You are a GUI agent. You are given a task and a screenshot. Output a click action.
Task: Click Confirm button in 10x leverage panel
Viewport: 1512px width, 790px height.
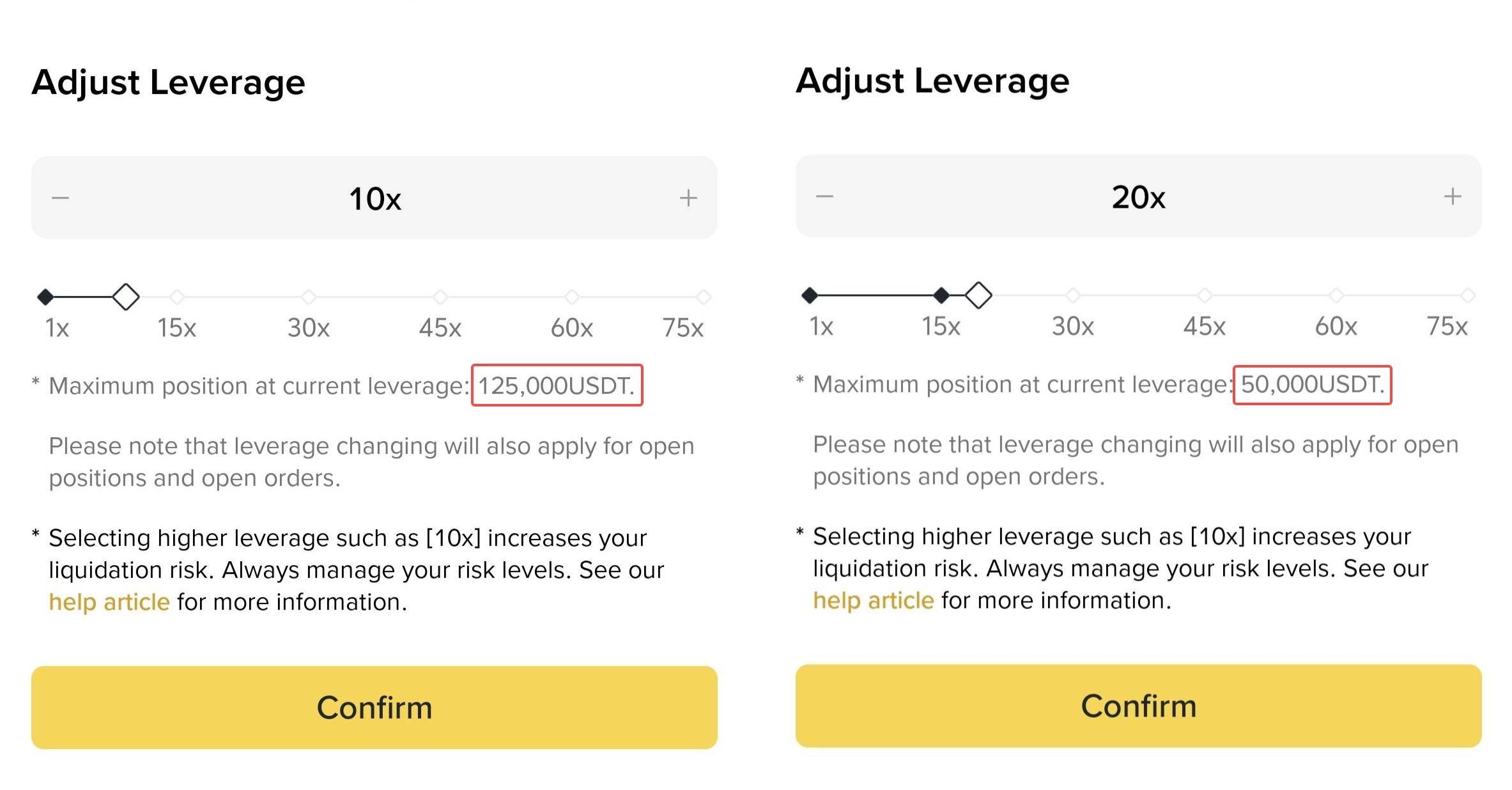coord(374,708)
